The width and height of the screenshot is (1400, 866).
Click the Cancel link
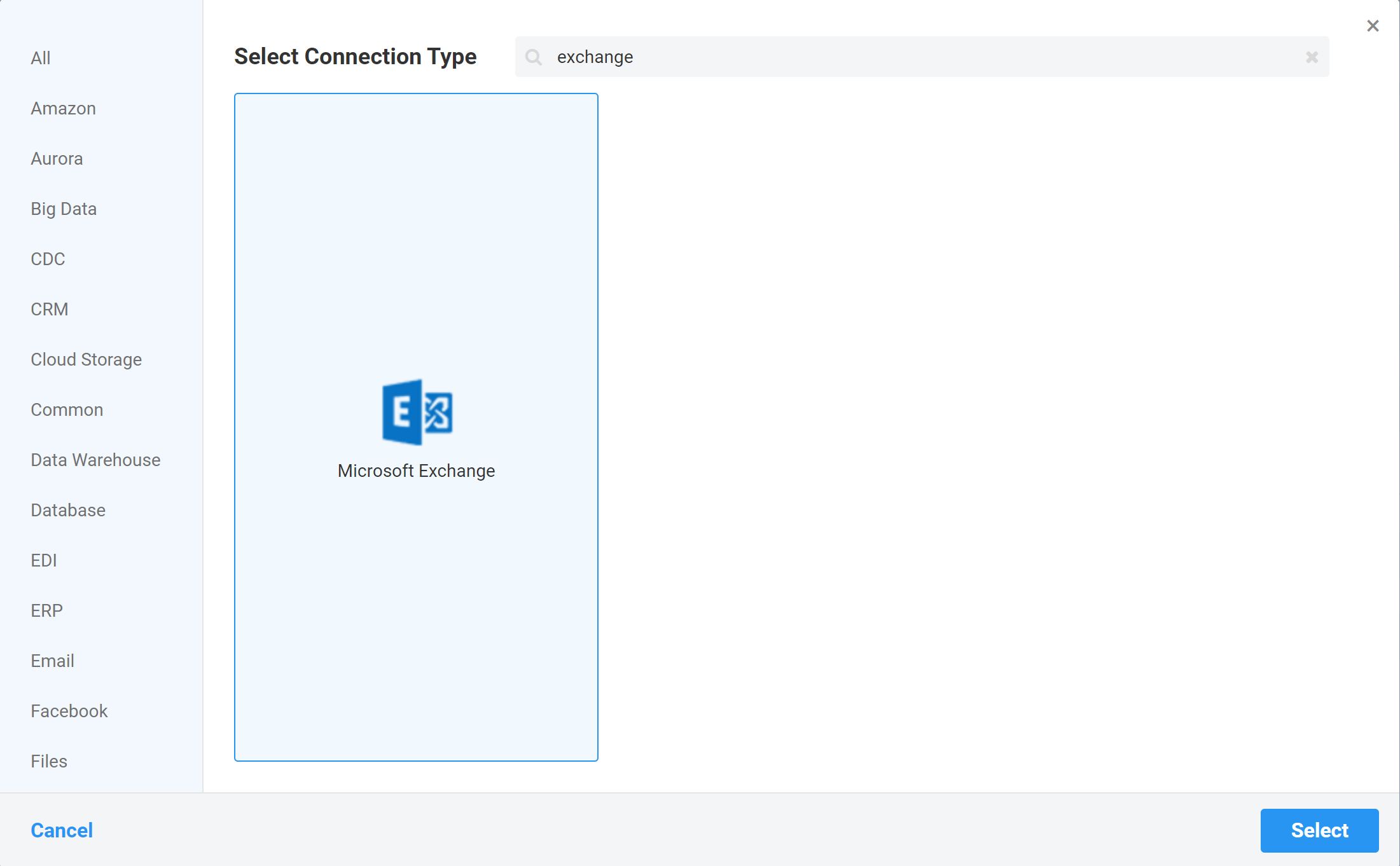coord(61,830)
